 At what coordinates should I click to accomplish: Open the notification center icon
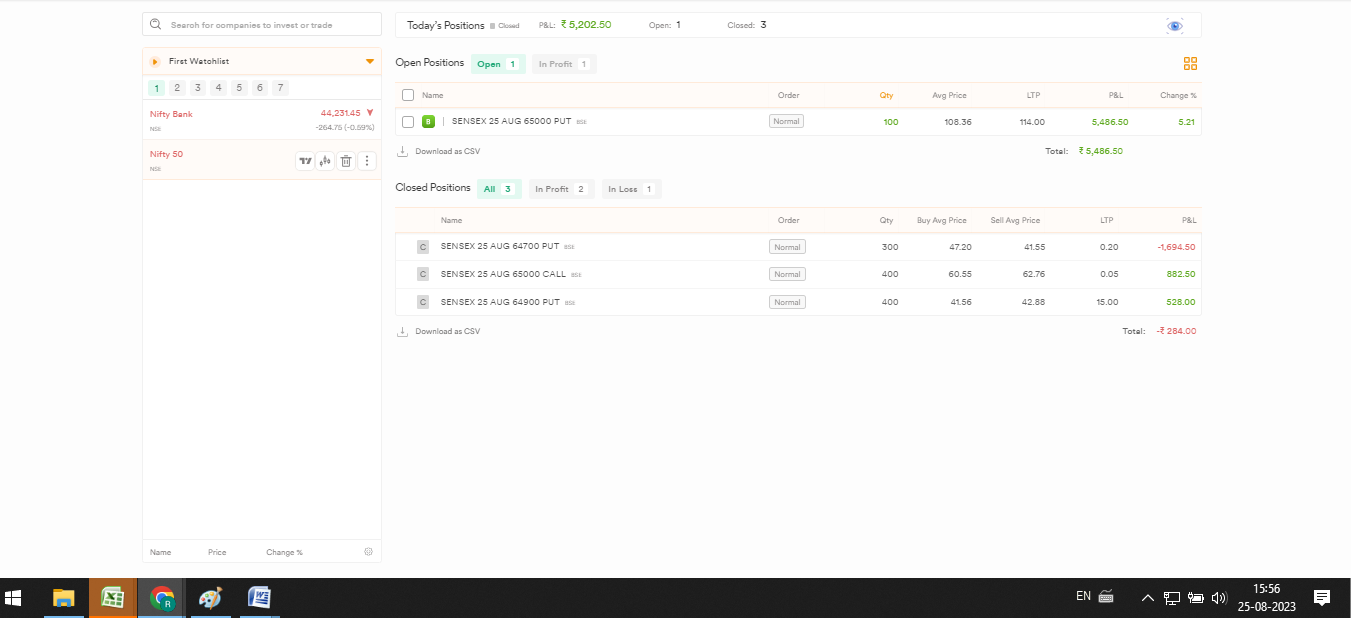tap(1321, 598)
